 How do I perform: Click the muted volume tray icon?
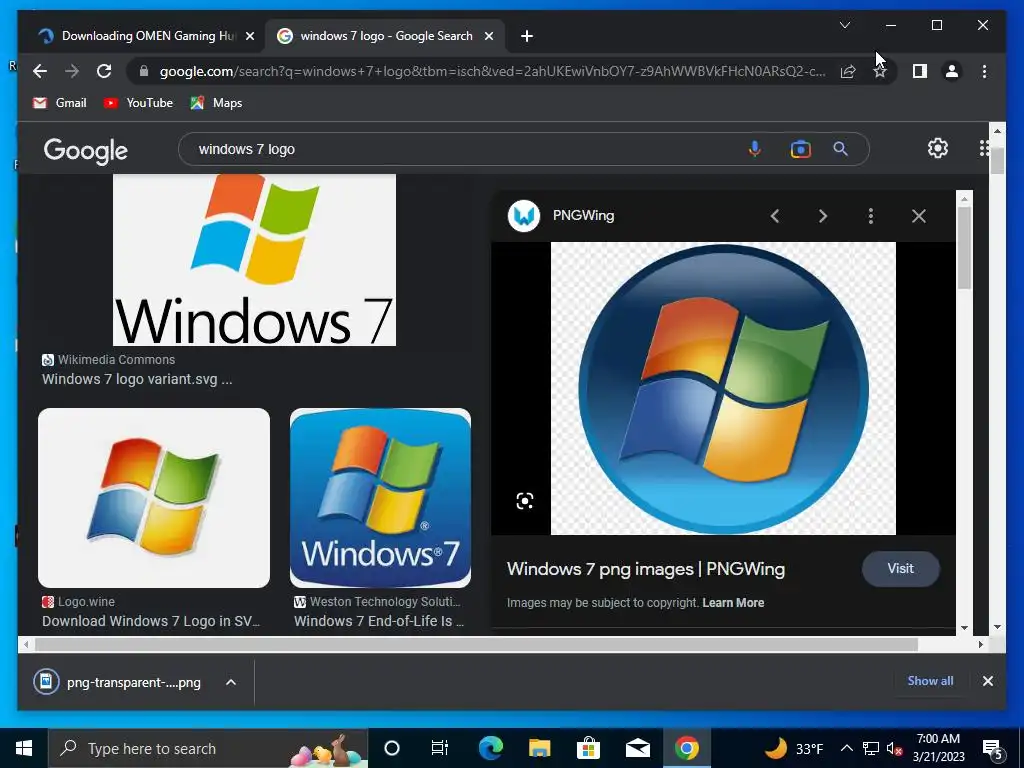(894, 748)
